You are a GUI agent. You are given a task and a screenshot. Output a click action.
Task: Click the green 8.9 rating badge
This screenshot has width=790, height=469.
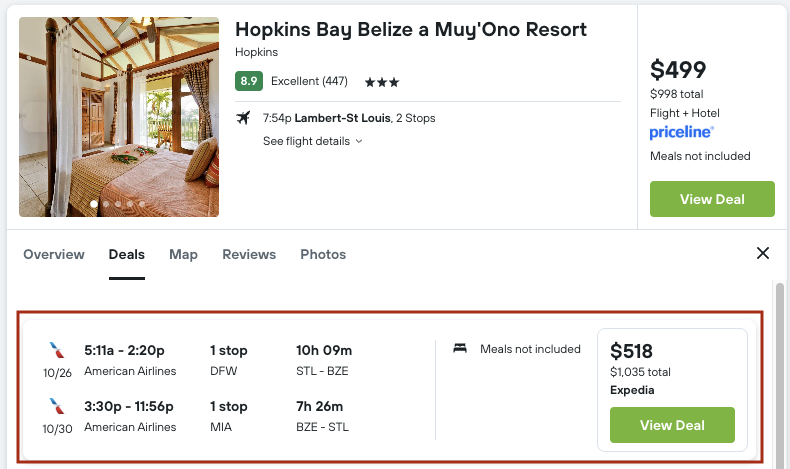click(249, 81)
